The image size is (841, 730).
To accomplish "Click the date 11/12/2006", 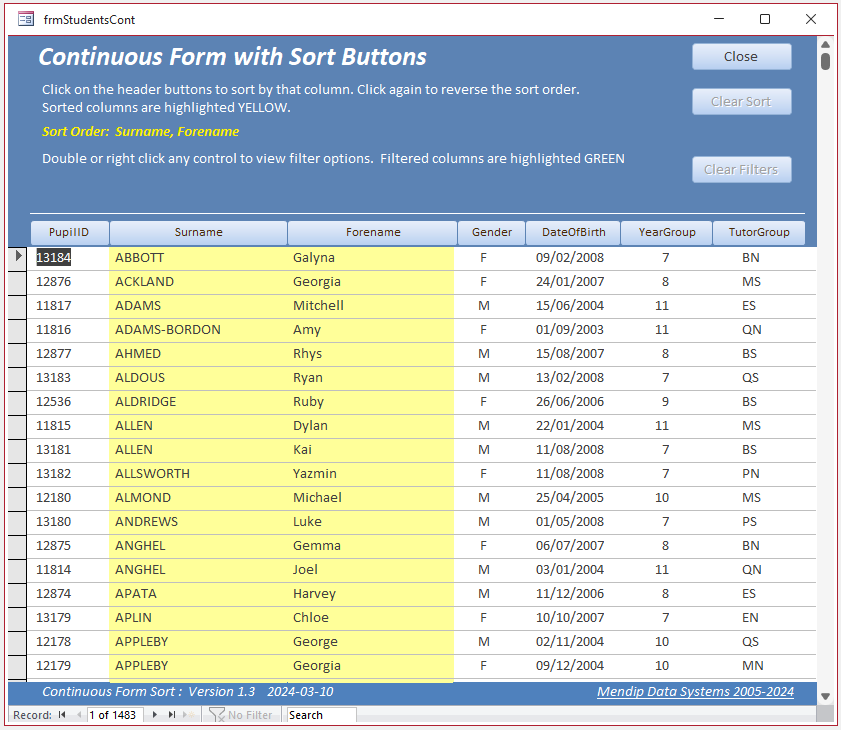I will coord(570,594).
